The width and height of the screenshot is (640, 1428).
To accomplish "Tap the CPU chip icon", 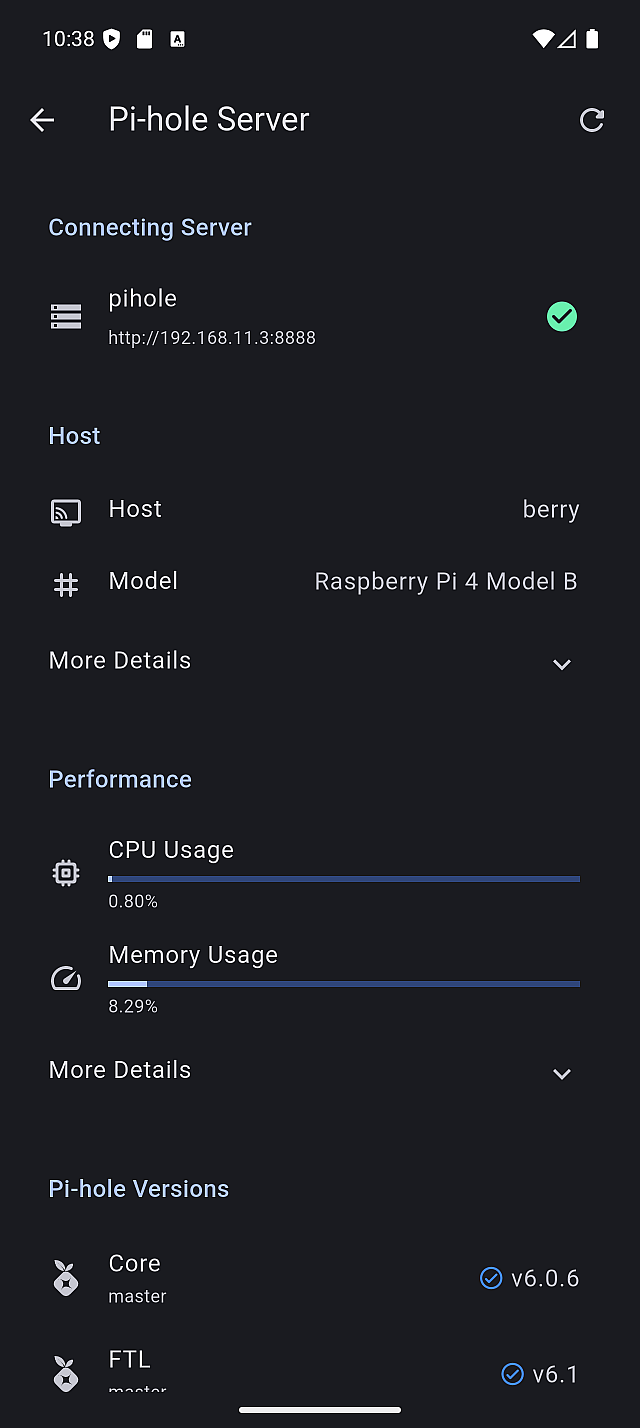I will [66, 873].
